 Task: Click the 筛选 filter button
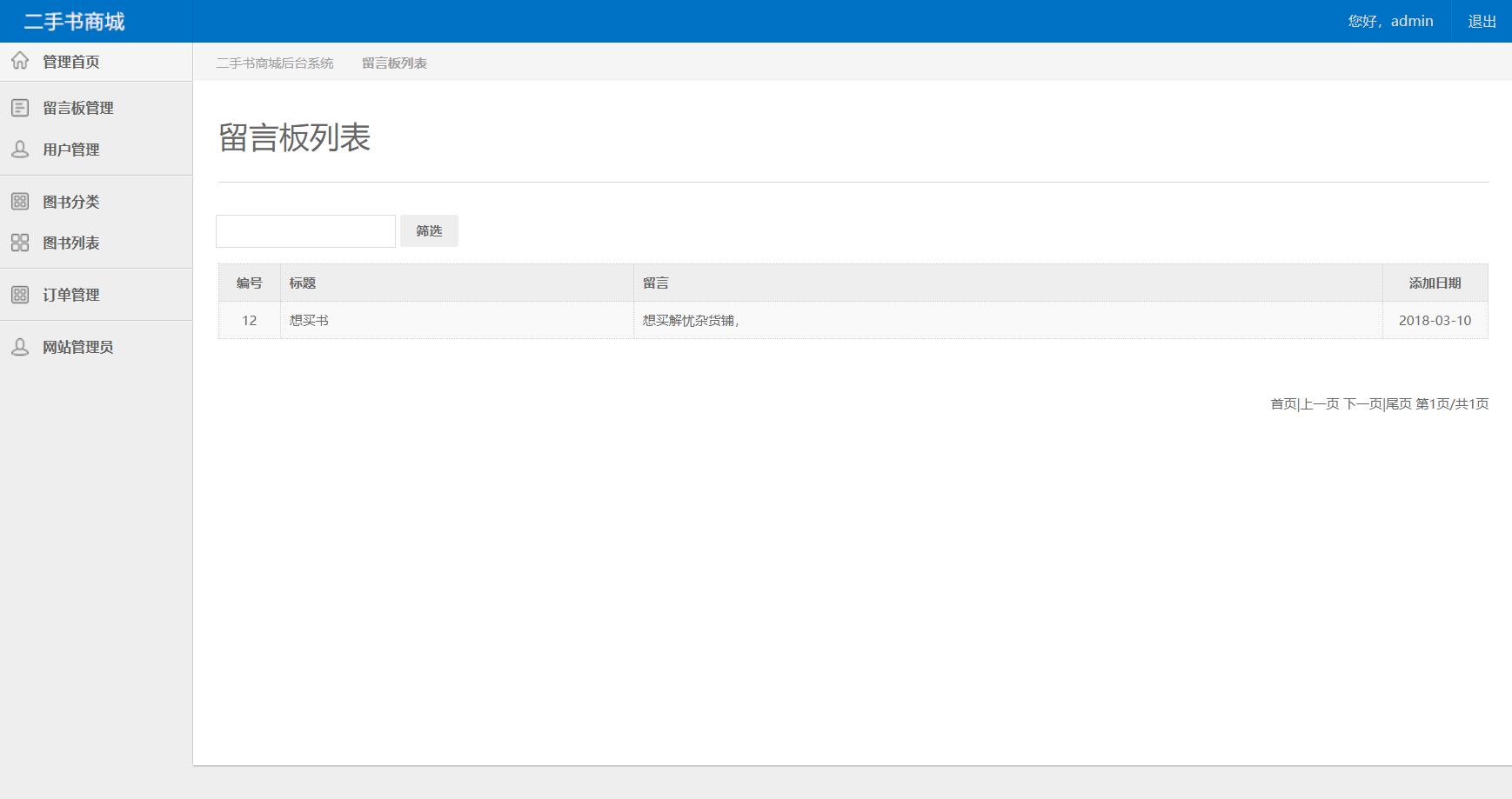[429, 230]
